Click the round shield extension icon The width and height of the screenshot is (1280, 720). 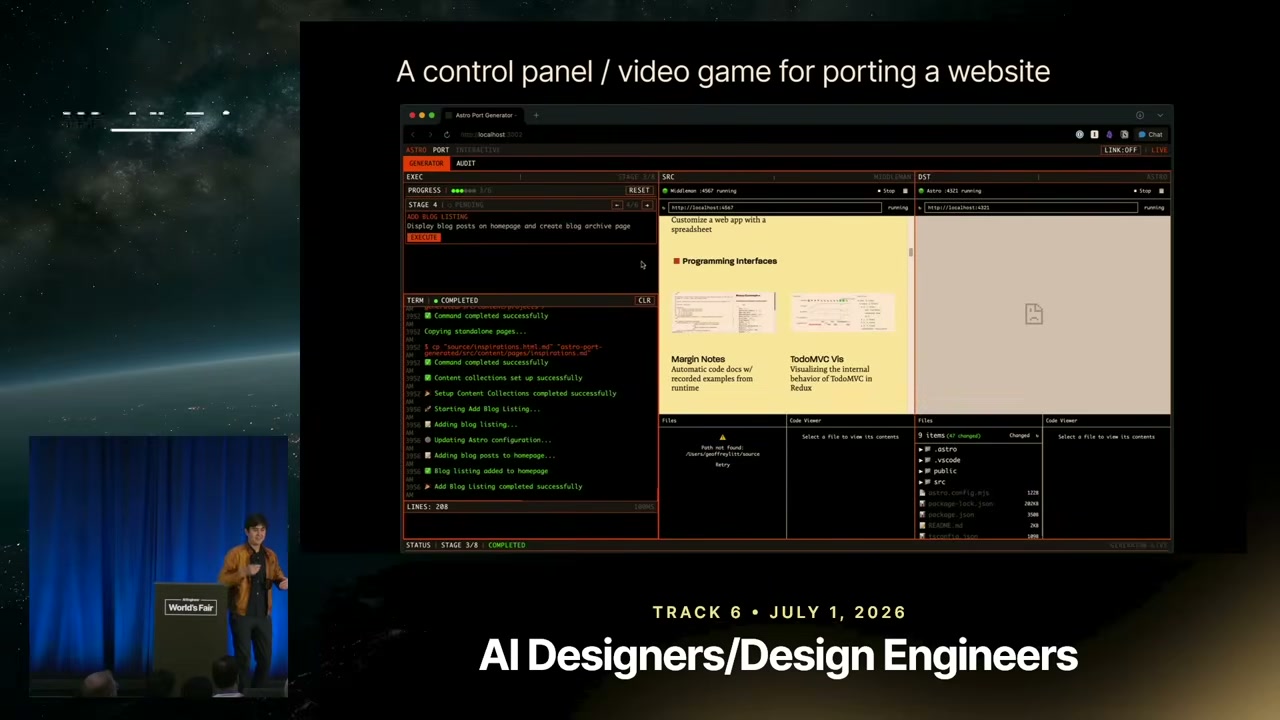(1079, 135)
